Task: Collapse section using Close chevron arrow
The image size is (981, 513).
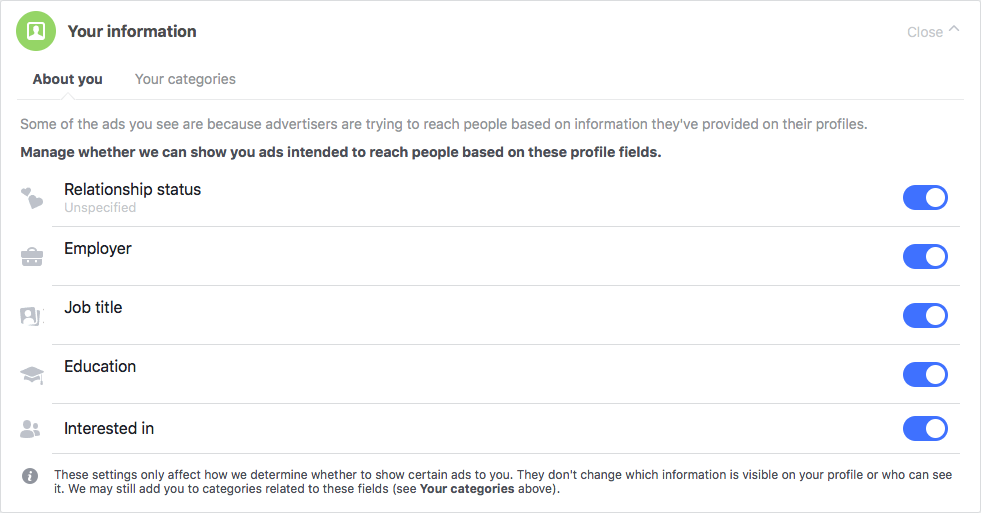Action: coord(954,30)
